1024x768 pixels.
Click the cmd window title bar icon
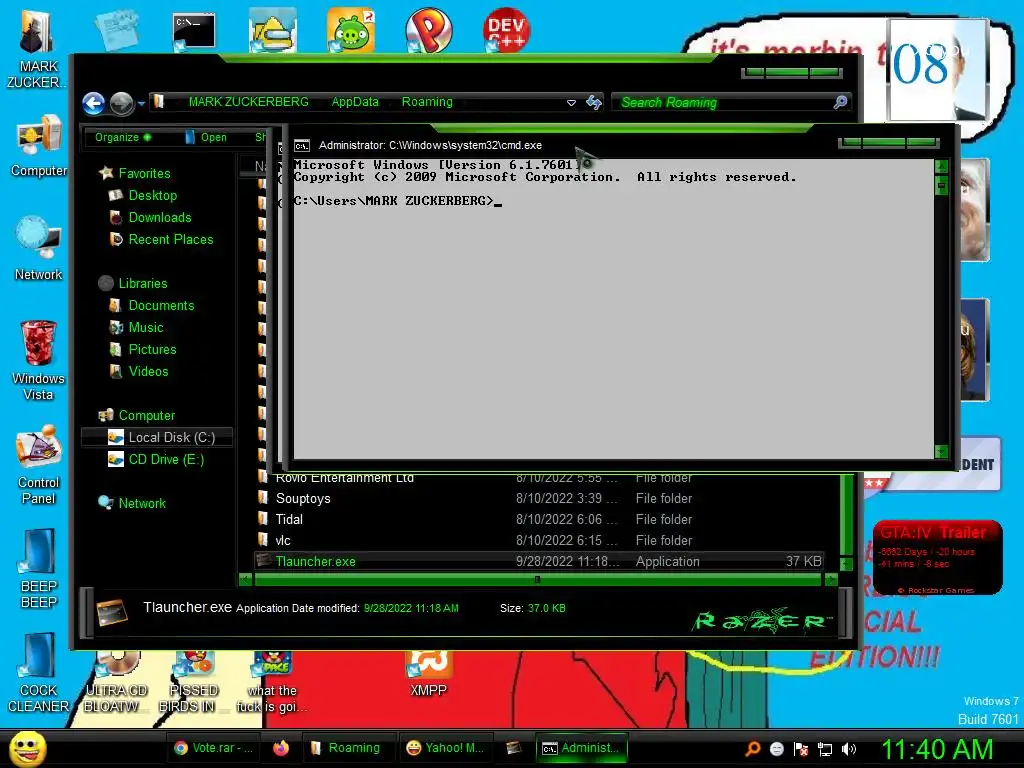pos(302,146)
